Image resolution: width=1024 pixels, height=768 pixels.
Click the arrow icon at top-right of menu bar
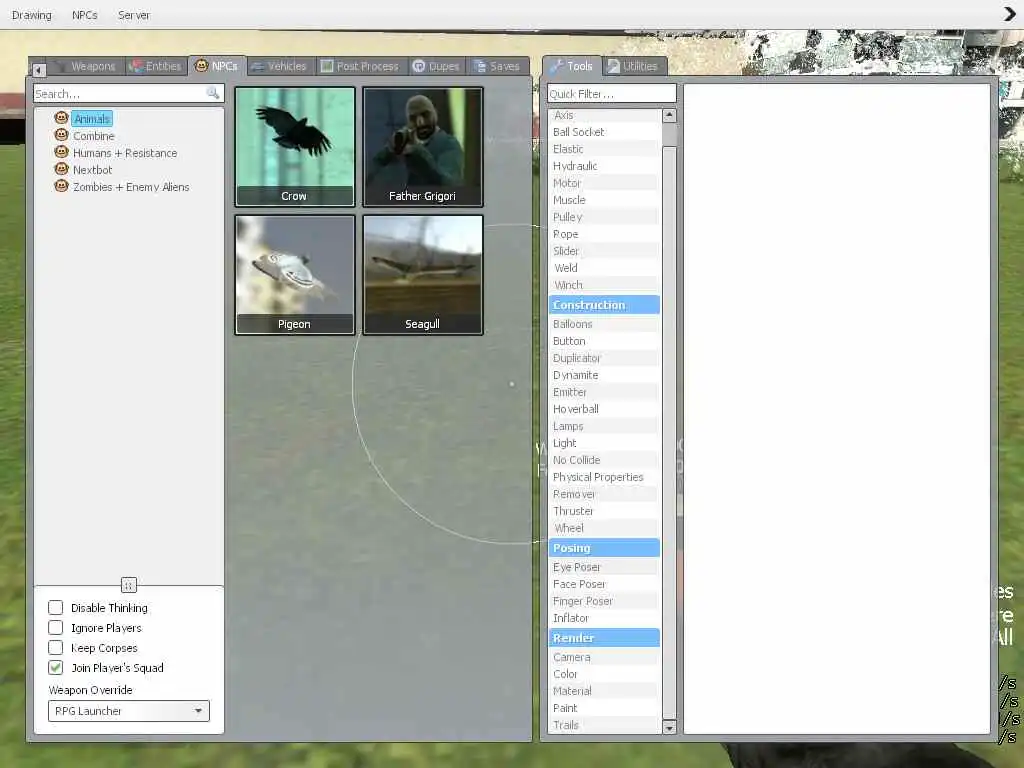pos(1010,14)
